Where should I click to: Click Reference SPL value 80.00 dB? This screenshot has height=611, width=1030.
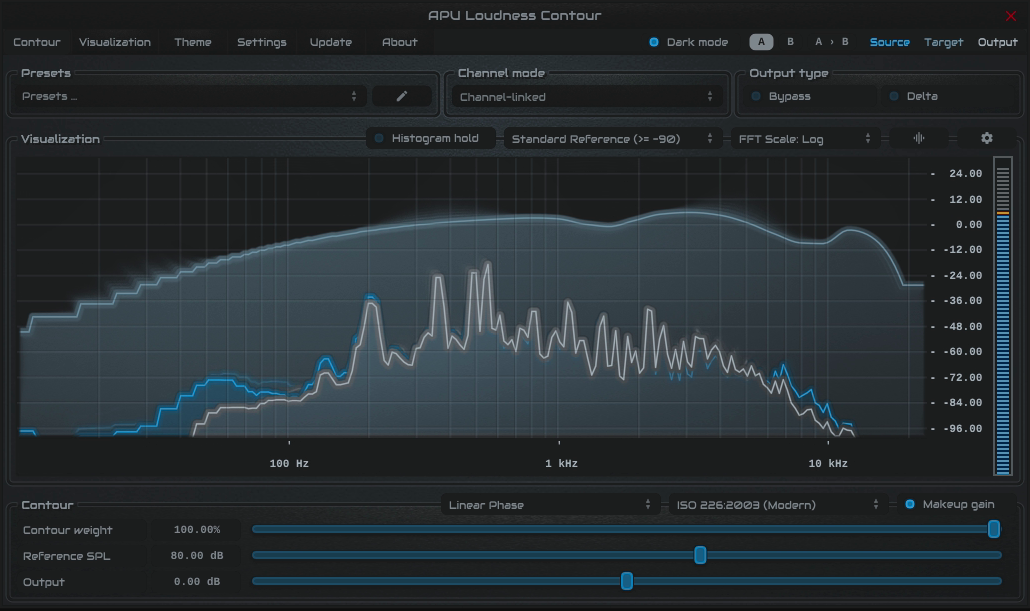pyautogui.click(x=196, y=556)
